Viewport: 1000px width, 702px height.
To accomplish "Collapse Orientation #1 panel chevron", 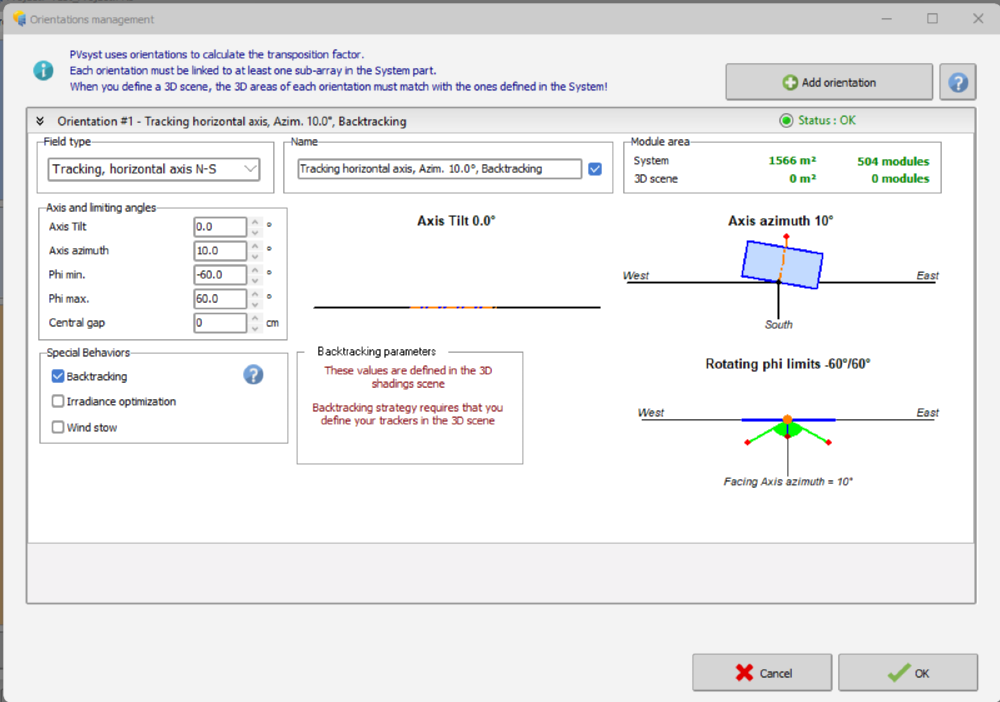I will click(41, 121).
